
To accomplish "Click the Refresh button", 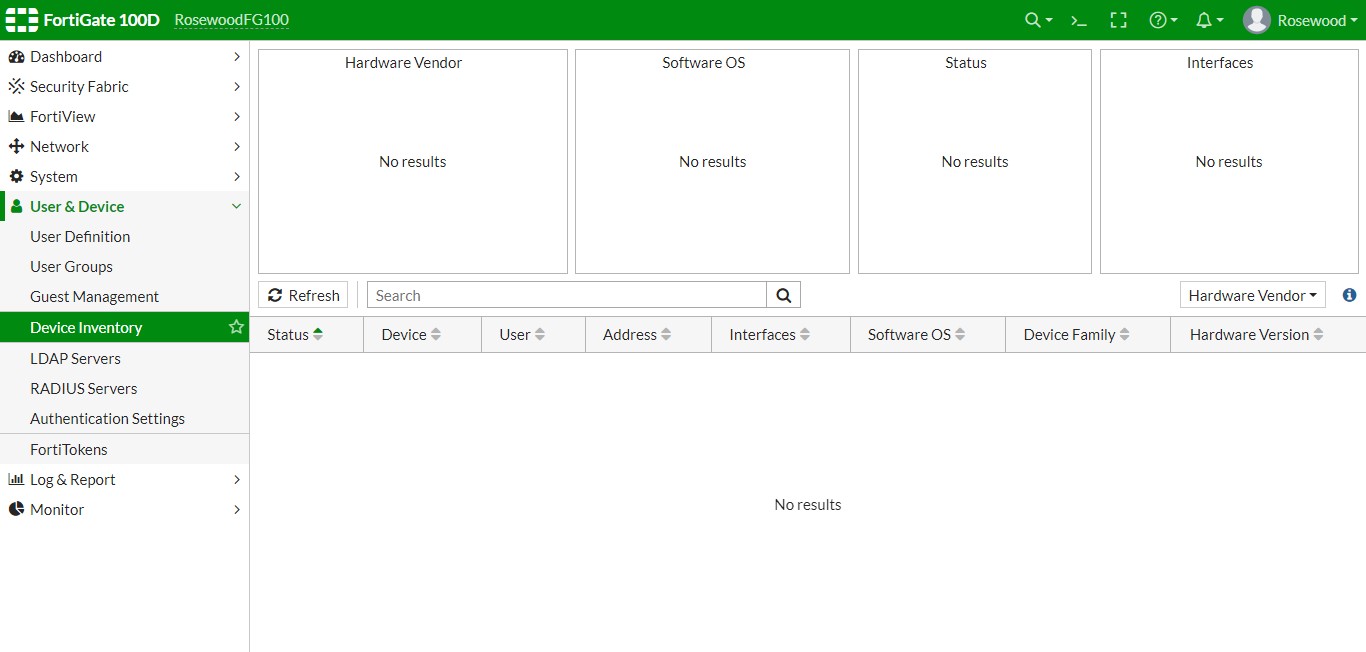I will point(304,295).
